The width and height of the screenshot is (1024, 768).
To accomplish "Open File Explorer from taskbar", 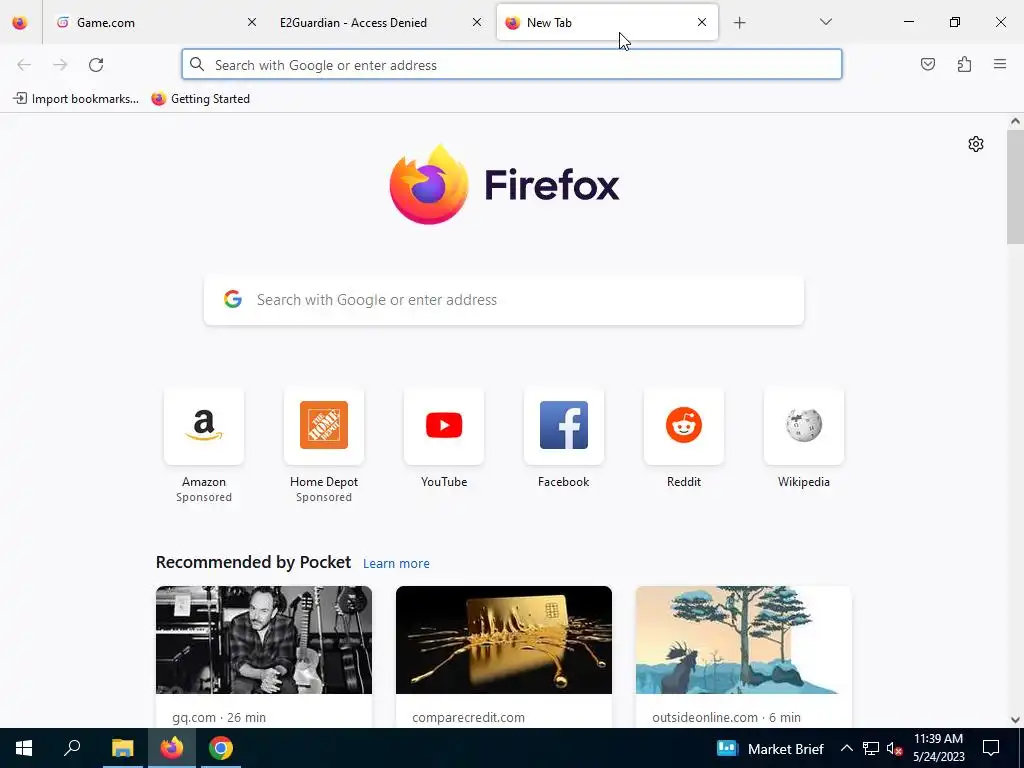I will 122,748.
